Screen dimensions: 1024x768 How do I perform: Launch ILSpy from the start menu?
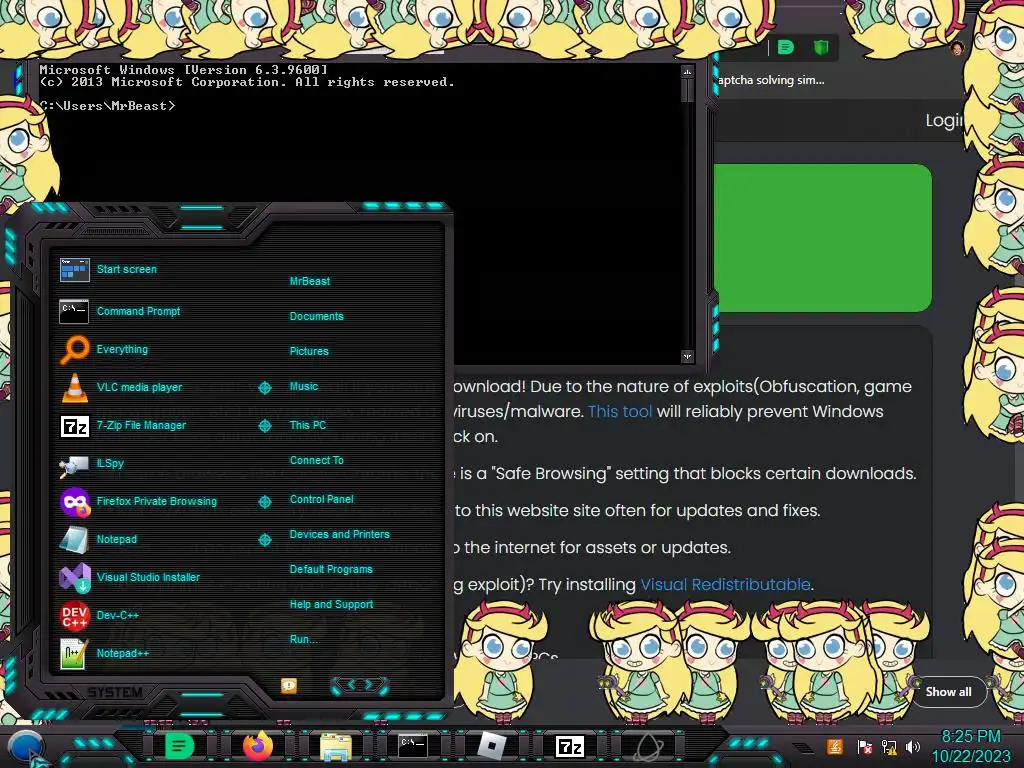tap(91, 463)
